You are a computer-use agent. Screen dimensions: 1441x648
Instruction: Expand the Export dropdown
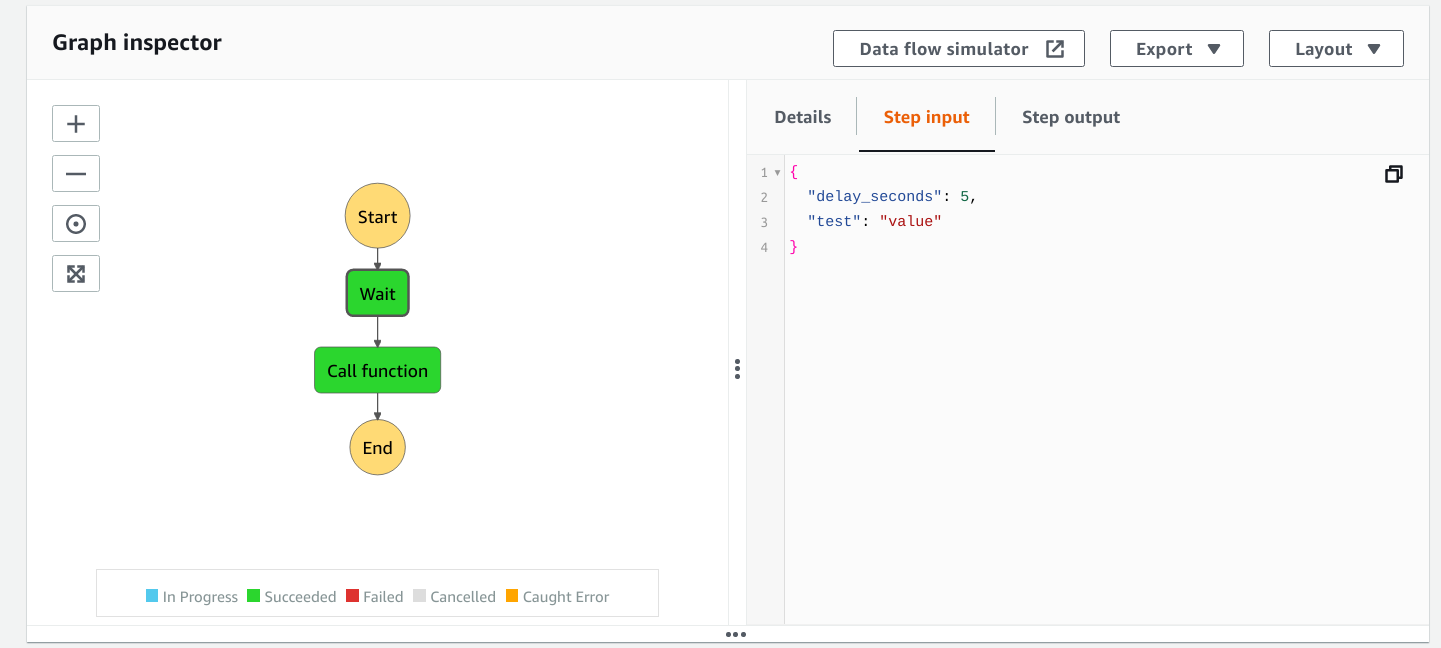(x=1176, y=48)
